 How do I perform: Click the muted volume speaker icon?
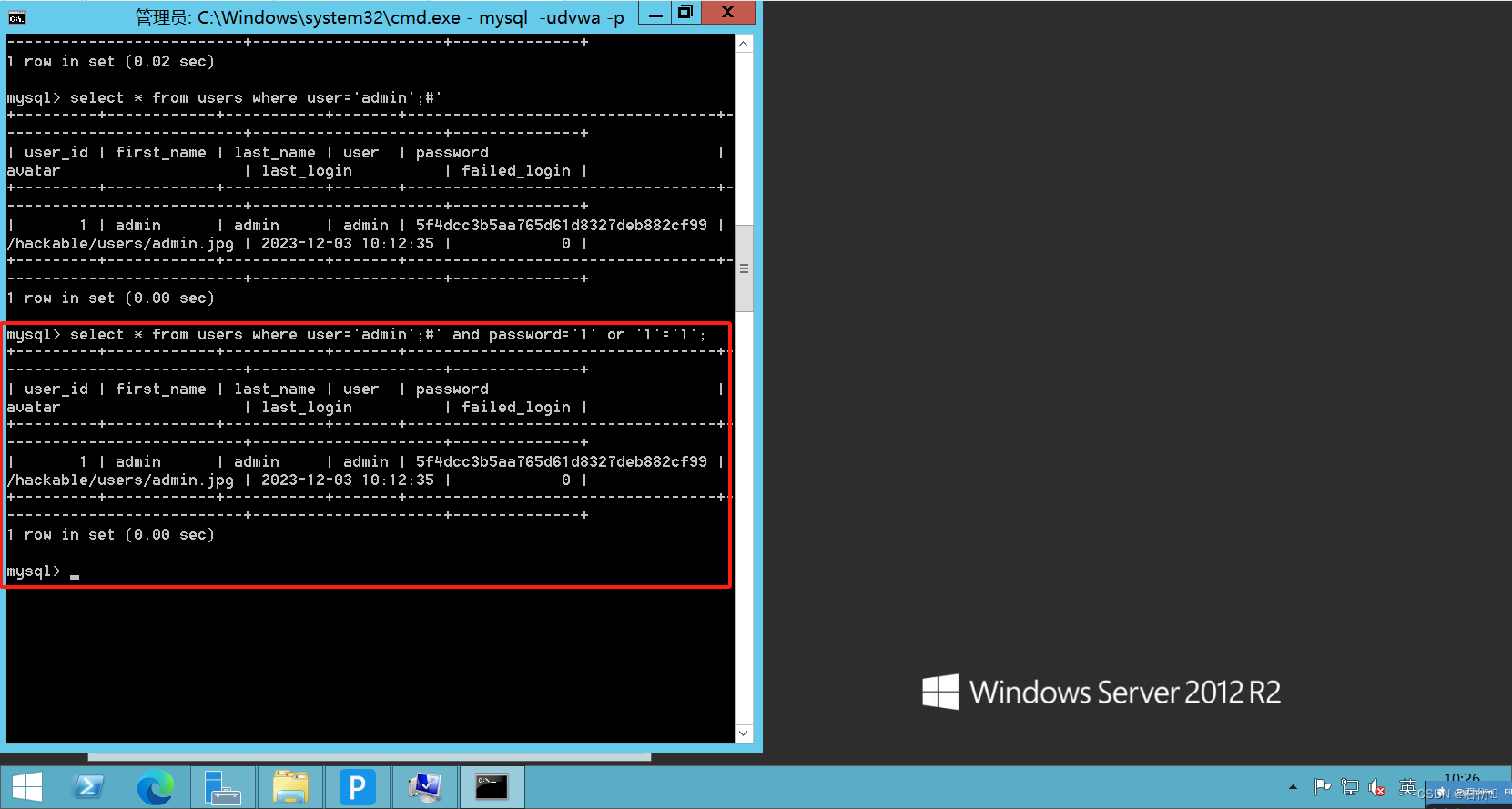point(1377,788)
